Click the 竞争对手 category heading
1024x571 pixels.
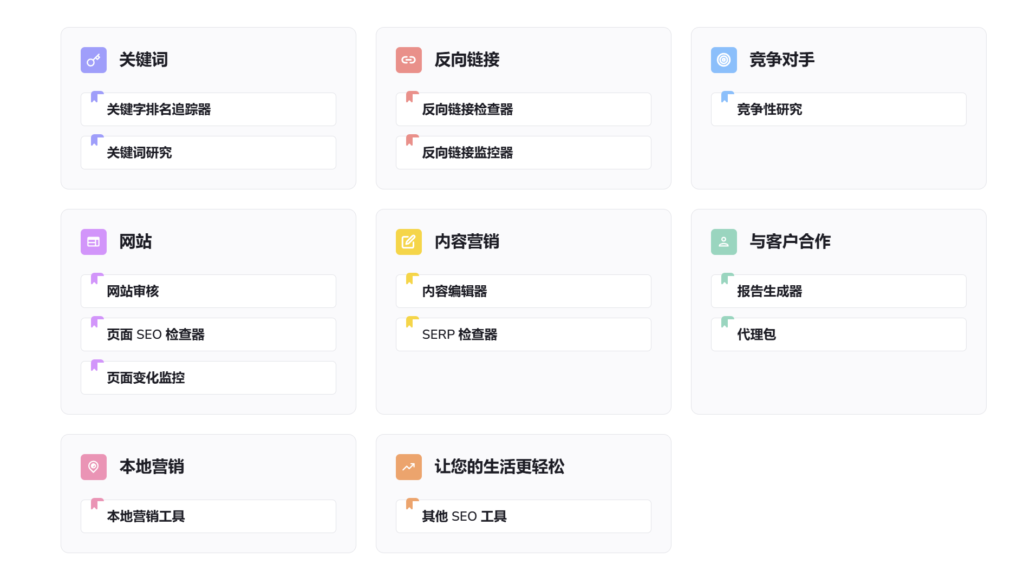click(x=782, y=60)
